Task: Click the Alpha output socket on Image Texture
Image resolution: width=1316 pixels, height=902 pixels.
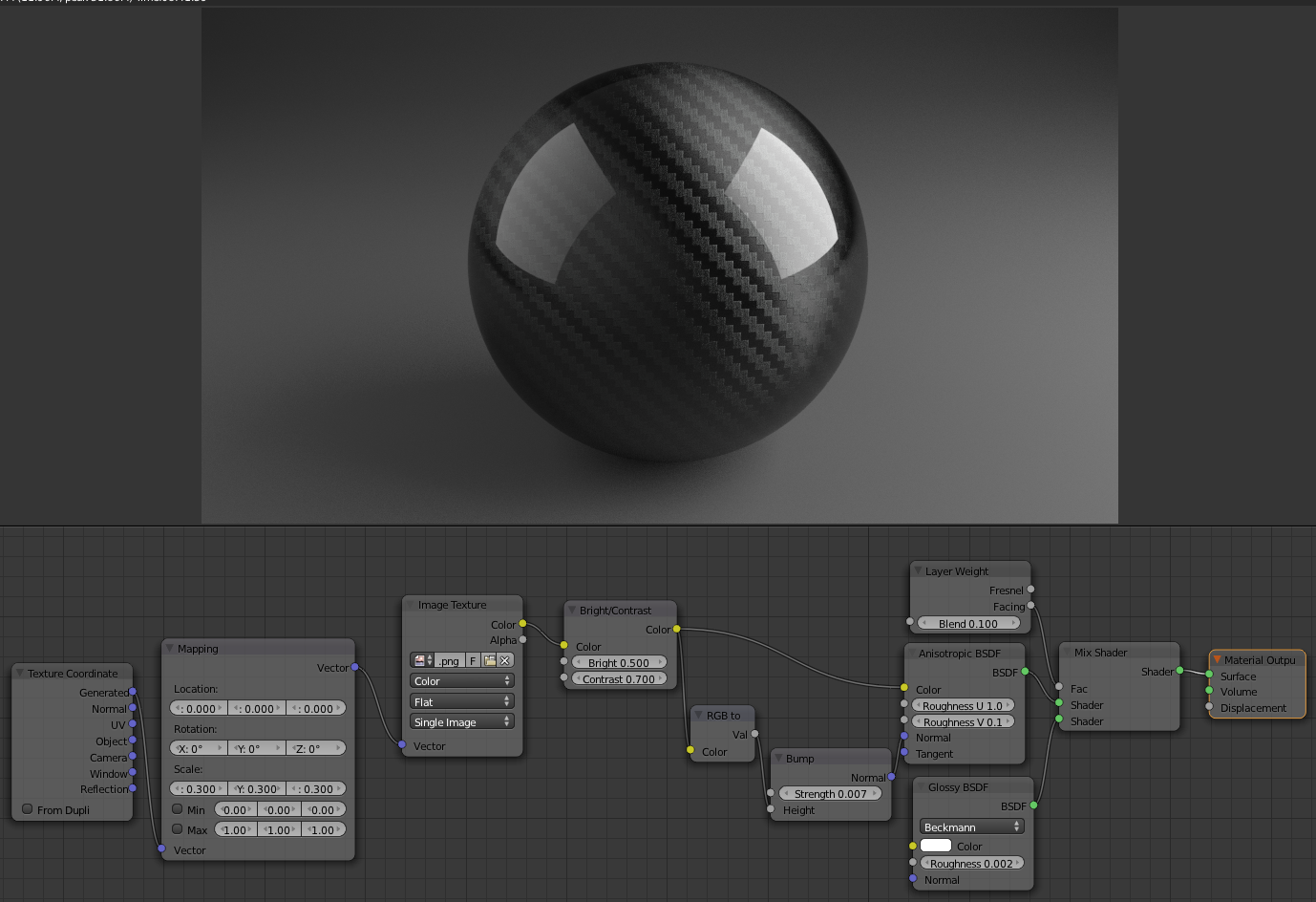Action: [x=522, y=640]
